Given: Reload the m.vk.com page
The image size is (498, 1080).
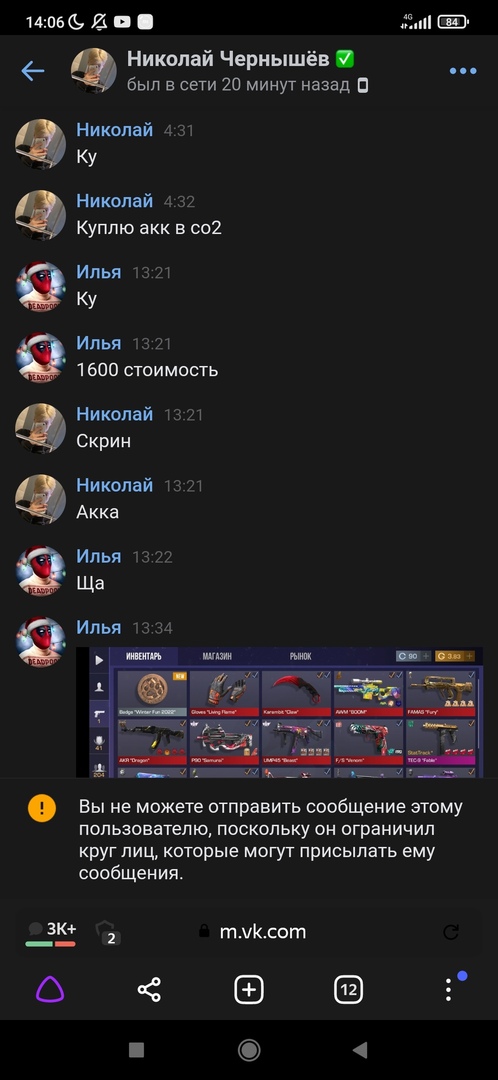Looking at the screenshot, I should (x=450, y=932).
